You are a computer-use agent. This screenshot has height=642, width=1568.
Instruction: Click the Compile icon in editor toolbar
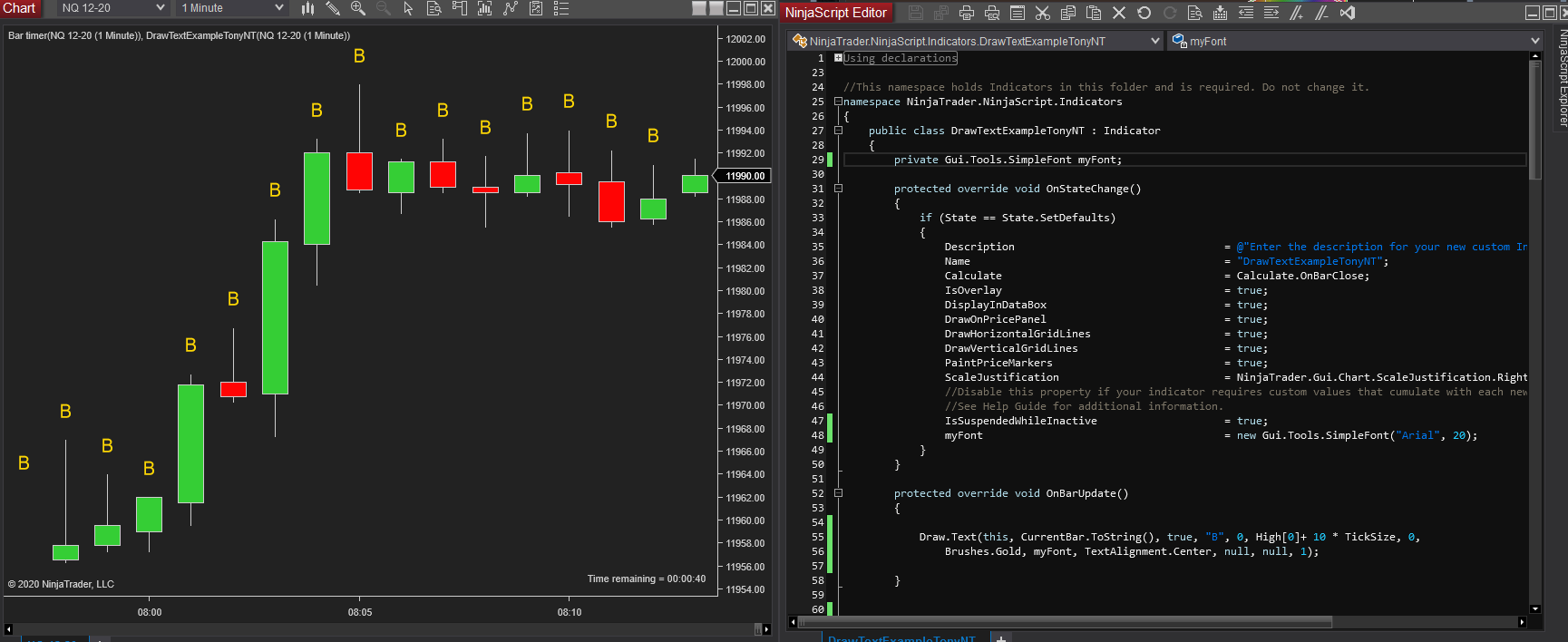tap(1221, 13)
